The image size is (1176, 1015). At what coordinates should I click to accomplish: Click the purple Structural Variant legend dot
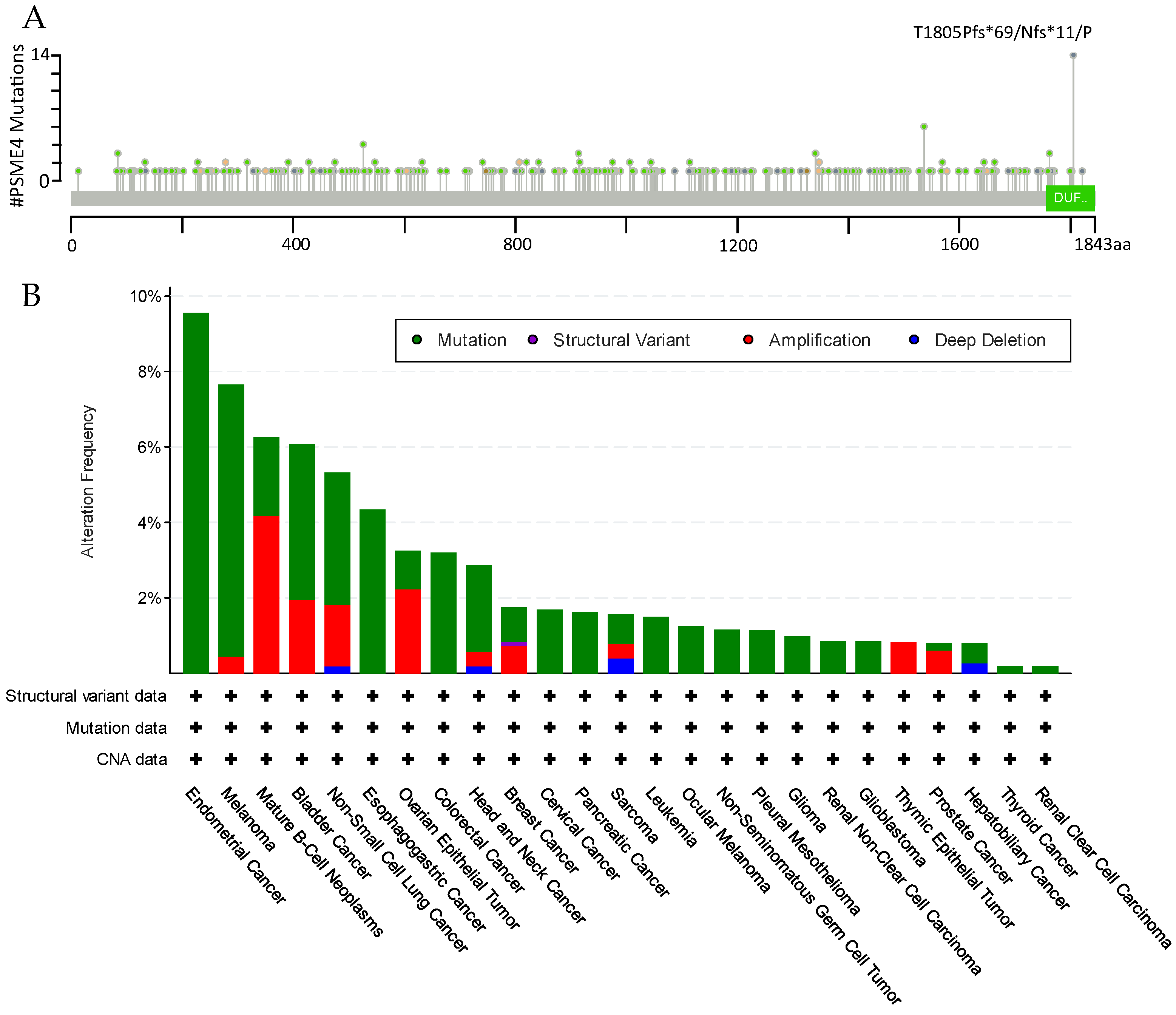(x=532, y=340)
